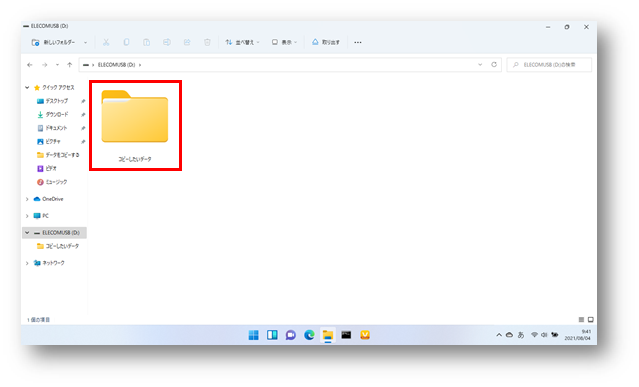Click the New folder (新しいフォルダー) button
Image resolution: width=639 pixels, height=387 pixels.
pos(53,42)
